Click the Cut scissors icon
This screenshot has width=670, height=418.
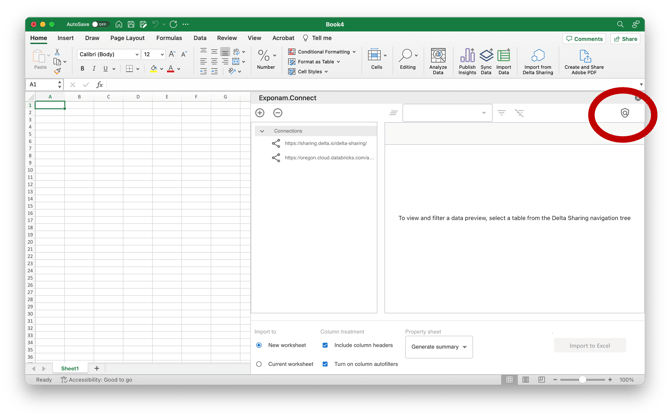point(57,52)
